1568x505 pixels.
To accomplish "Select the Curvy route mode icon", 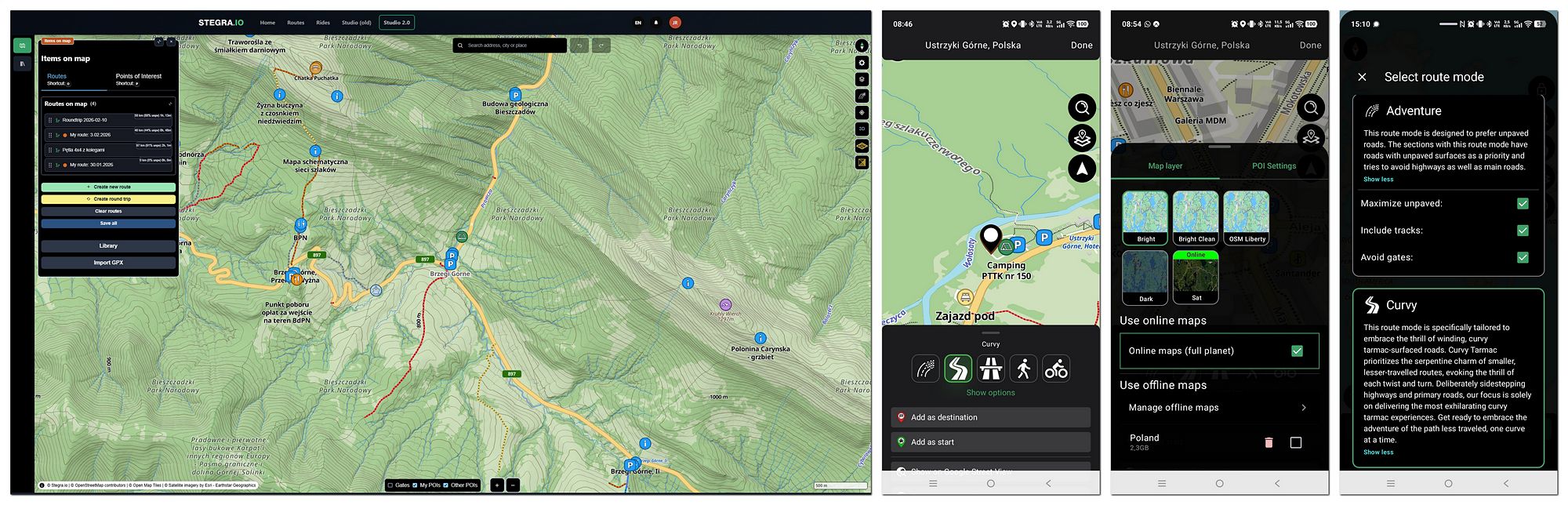I will [958, 369].
